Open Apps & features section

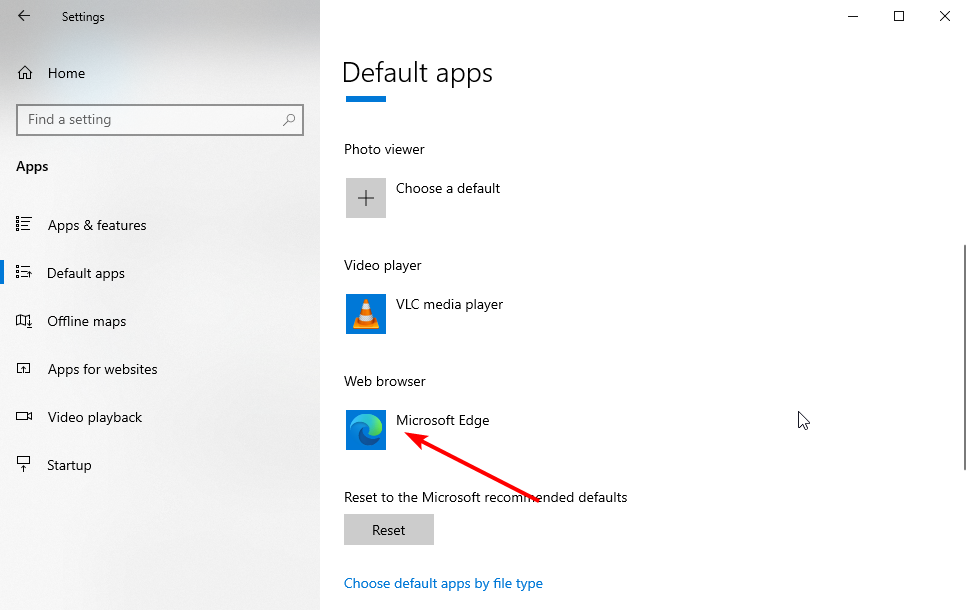tap(97, 225)
